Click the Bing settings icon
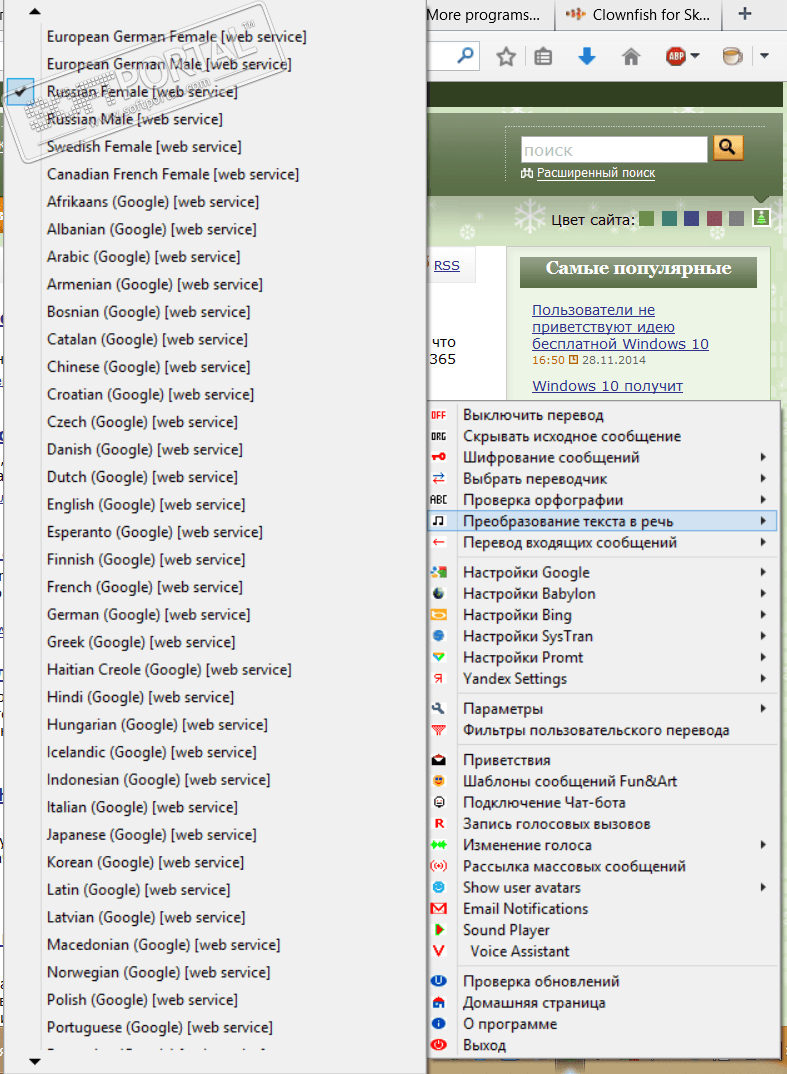 [x=438, y=615]
